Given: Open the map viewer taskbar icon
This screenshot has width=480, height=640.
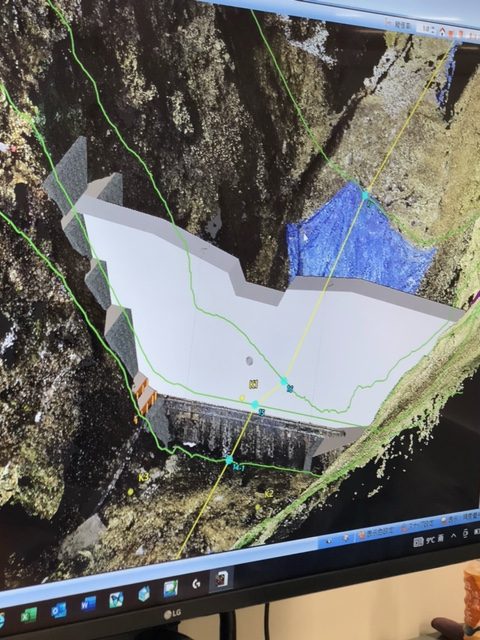Looking at the screenshot, I should 171,589.
